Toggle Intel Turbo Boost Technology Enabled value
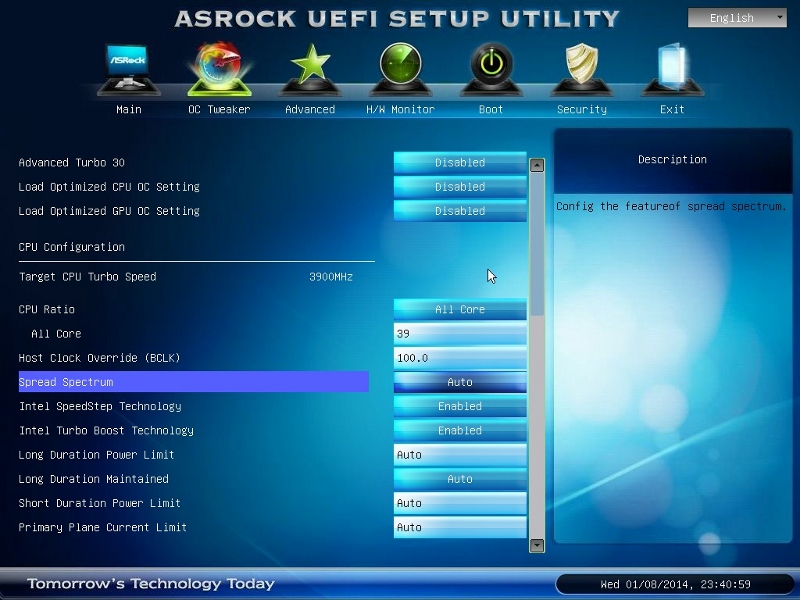800x600 pixels. [460, 430]
